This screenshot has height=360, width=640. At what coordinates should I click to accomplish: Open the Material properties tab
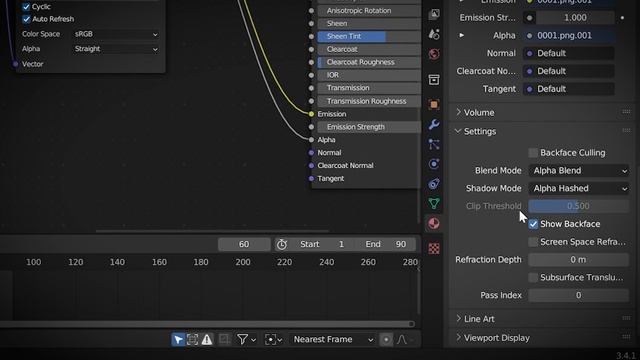(x=434, y=223)
